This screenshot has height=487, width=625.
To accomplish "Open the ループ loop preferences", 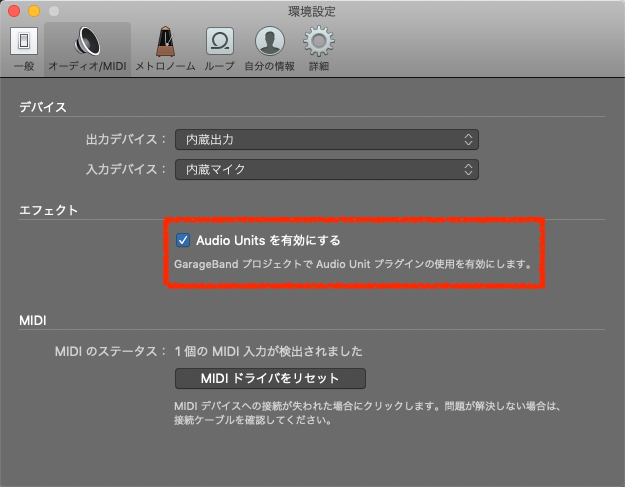I will point(220,49).
